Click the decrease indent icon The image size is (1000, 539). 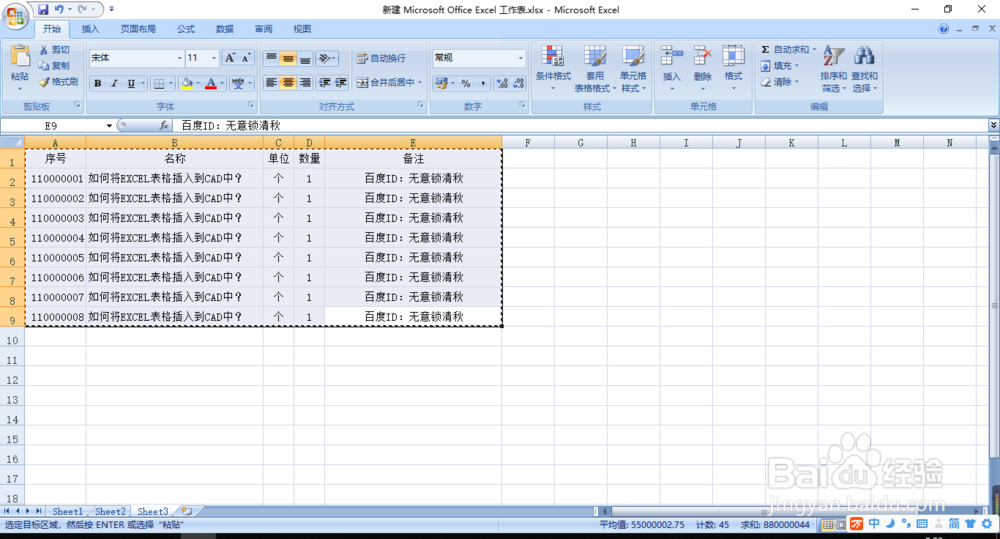point(325,83)
